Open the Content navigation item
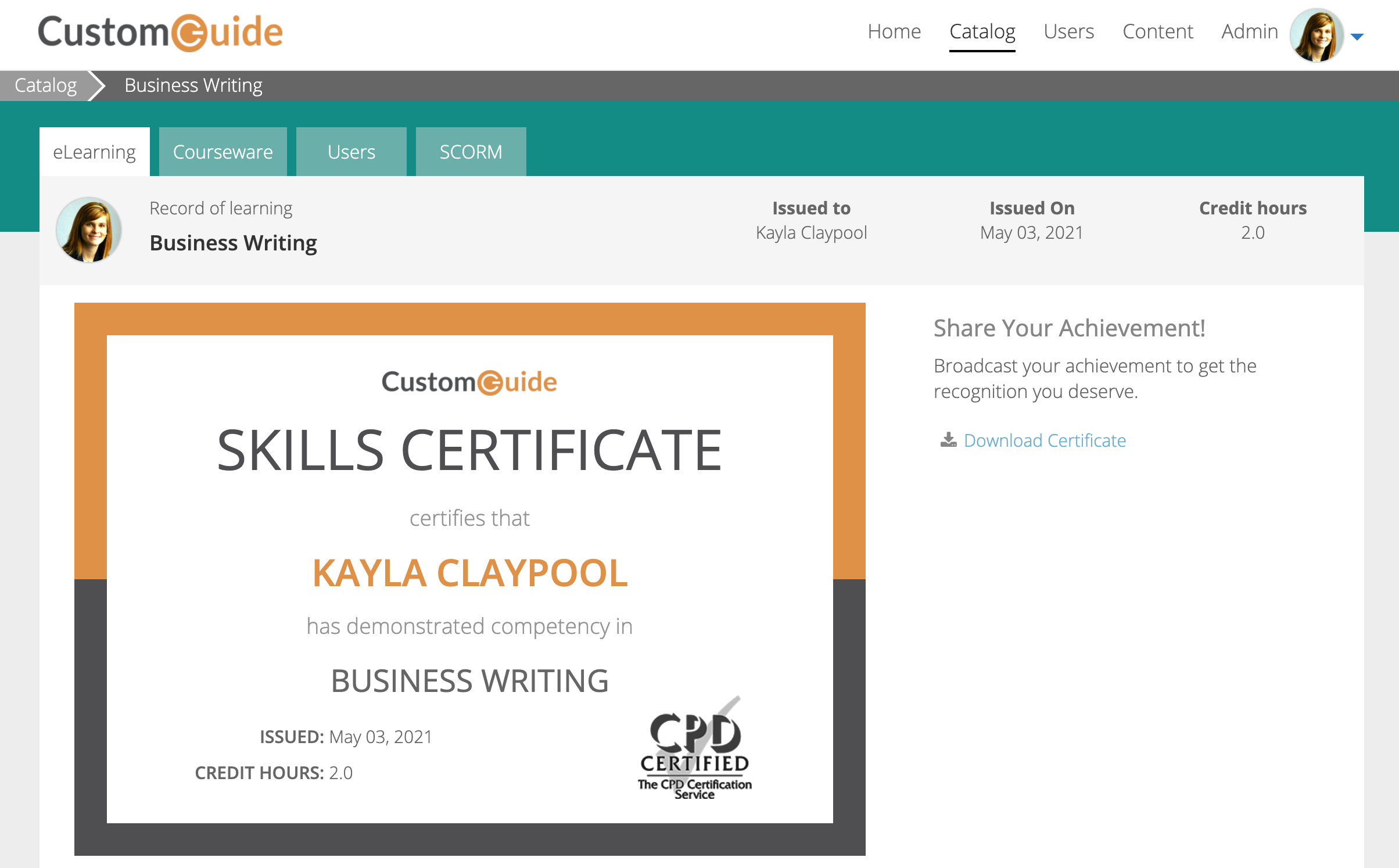This screenshot has width=1399, height=868. point(1157,31)
